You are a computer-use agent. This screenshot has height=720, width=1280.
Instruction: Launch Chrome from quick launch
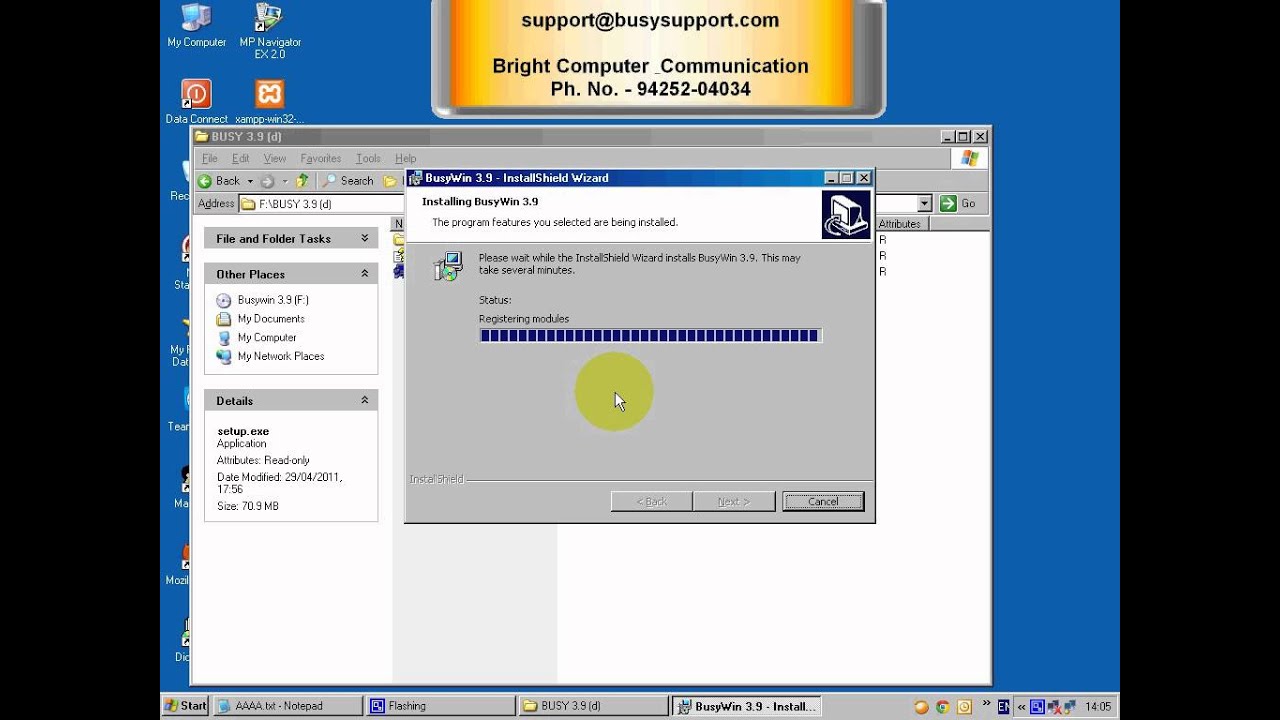[x=943, y=707]
